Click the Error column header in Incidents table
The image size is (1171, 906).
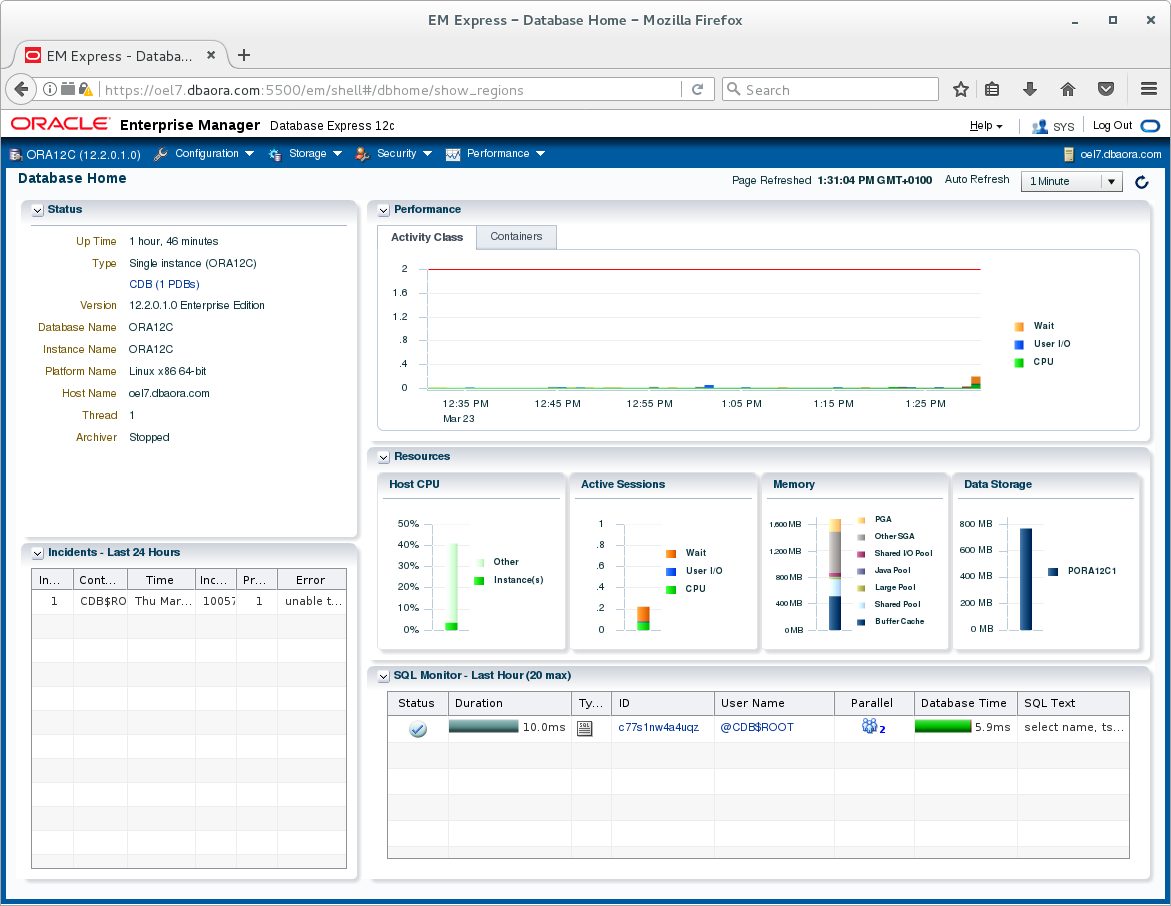click(x=311, y=580)
